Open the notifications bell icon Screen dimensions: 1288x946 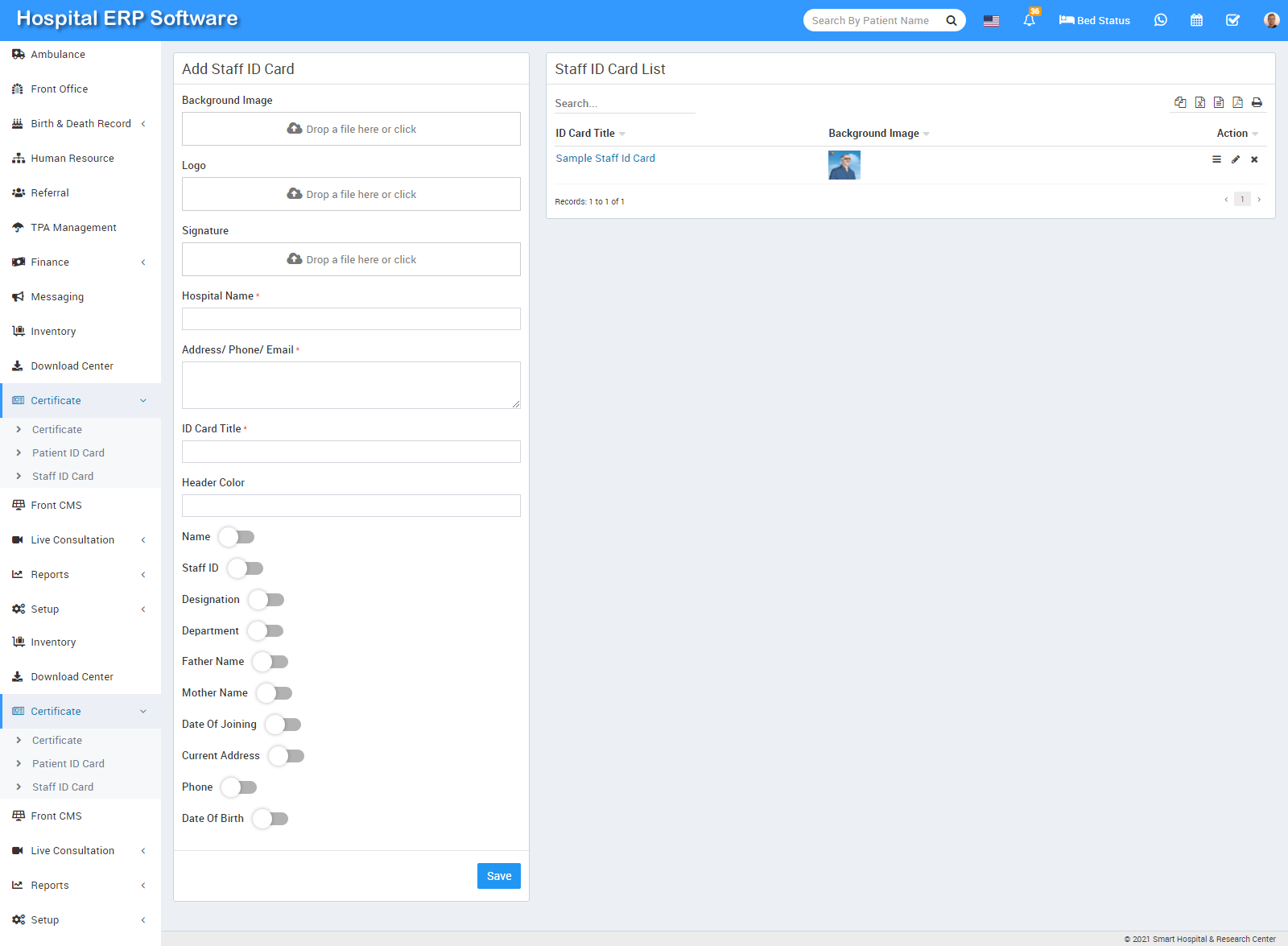[x=1029, y=20]
